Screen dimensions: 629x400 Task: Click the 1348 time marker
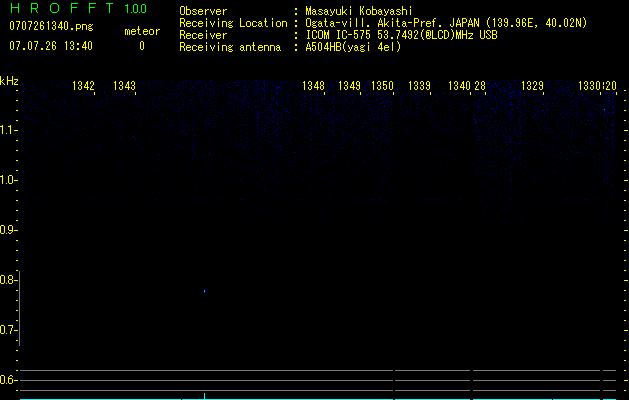(313, 86)
